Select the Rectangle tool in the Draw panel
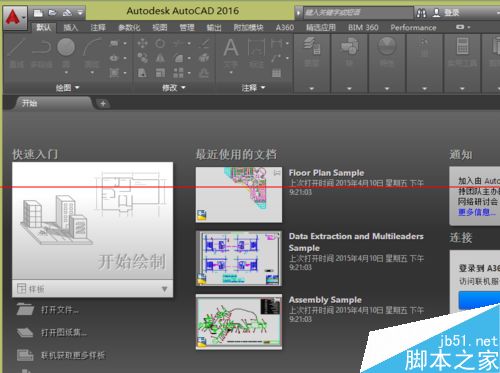The height and width of the screenshot is (373, 500). [x=114, y=43]
